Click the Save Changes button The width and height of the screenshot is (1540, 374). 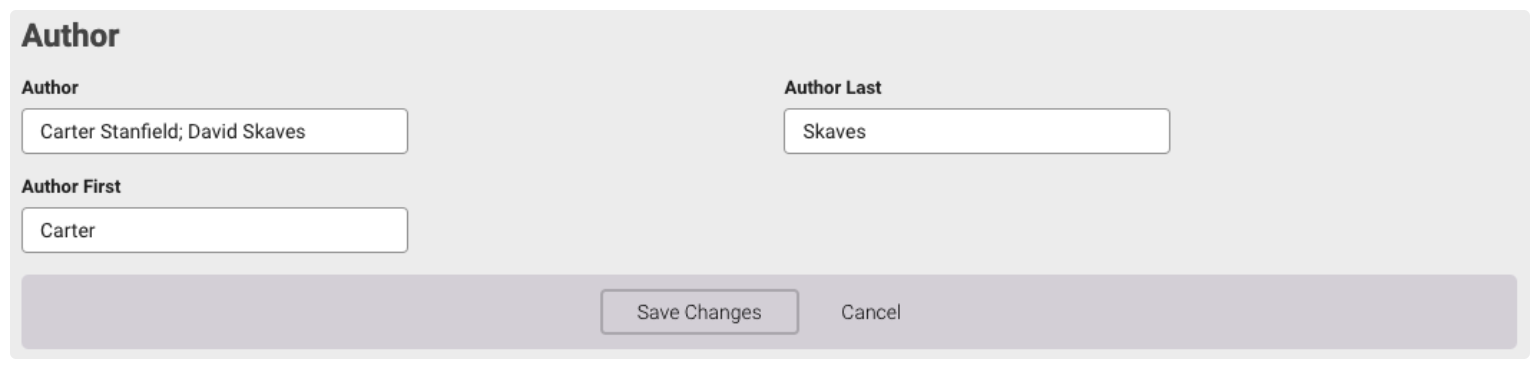click(699, 312)
